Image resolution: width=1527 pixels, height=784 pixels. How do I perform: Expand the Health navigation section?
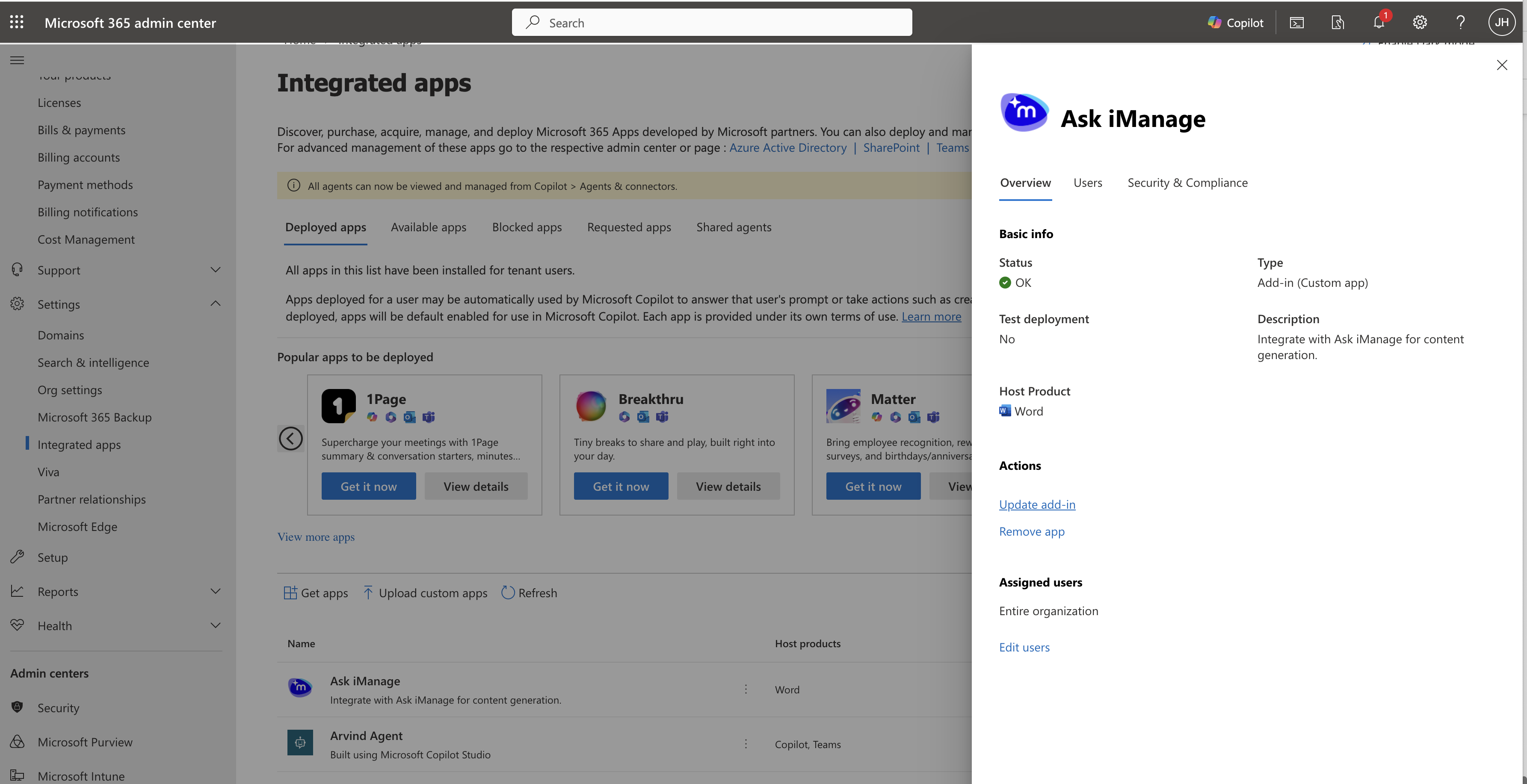click(x=215, y=626)
